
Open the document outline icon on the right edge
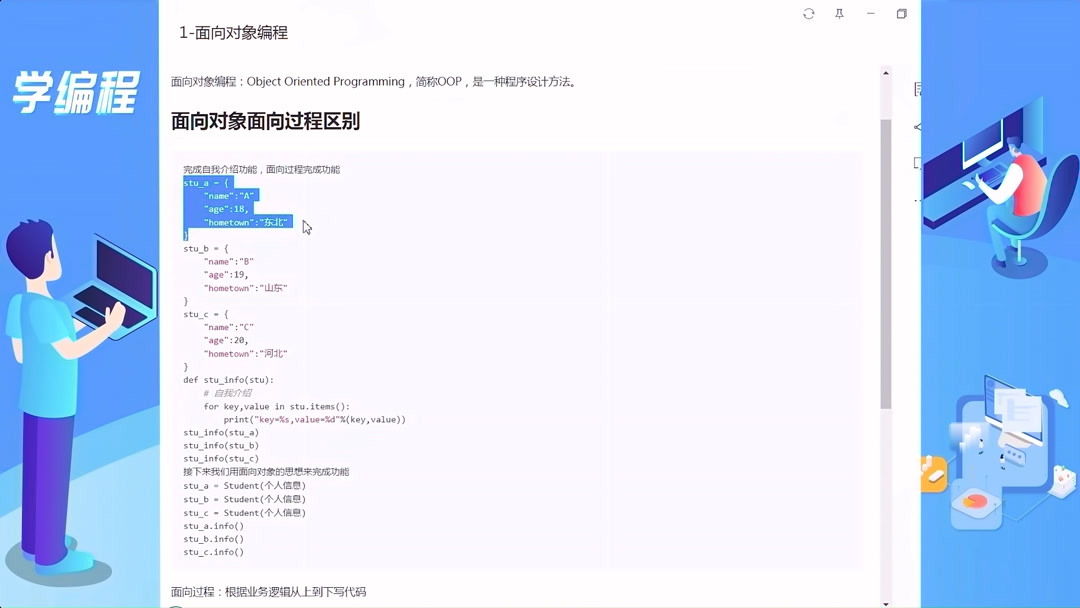click(x=916, y=90)
